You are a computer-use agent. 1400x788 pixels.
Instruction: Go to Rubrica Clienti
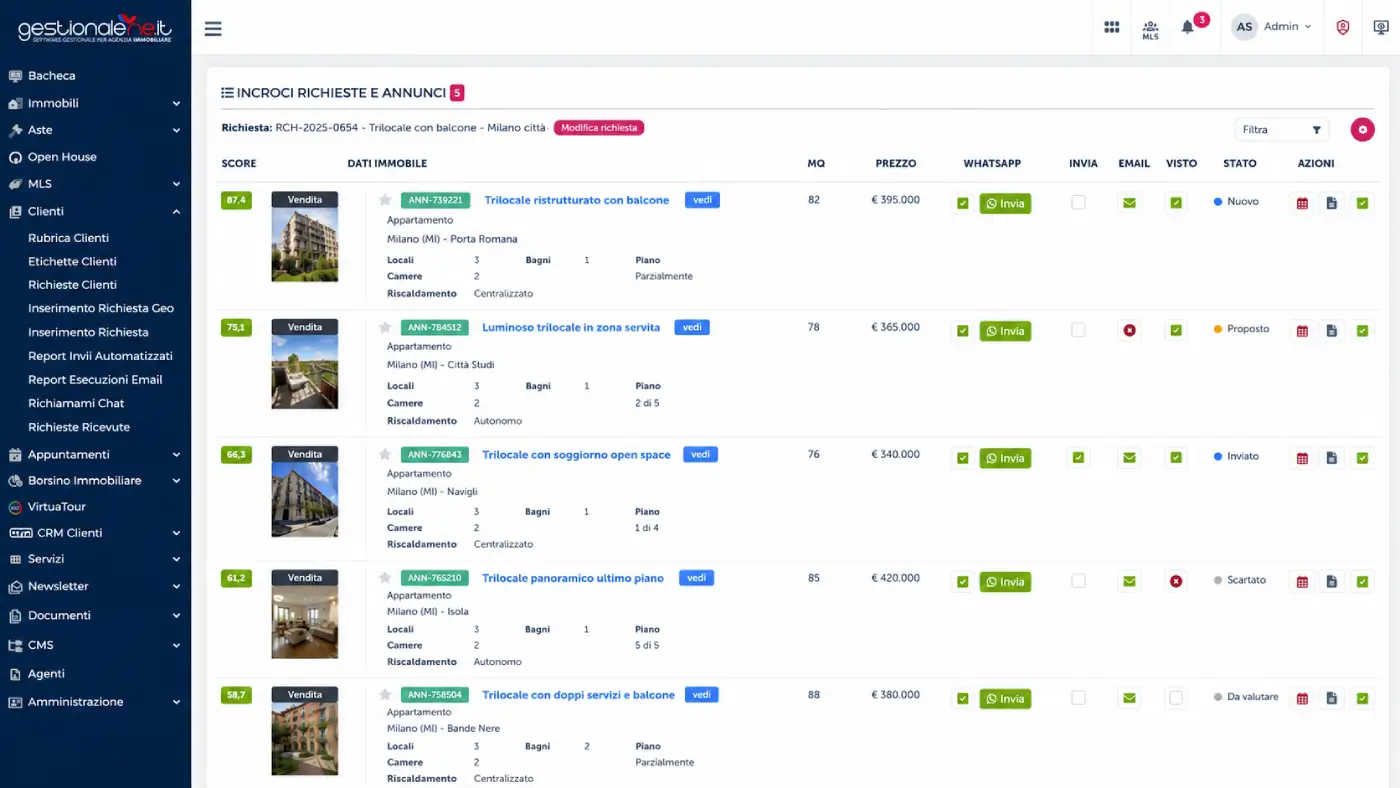[x=68, y=238]
